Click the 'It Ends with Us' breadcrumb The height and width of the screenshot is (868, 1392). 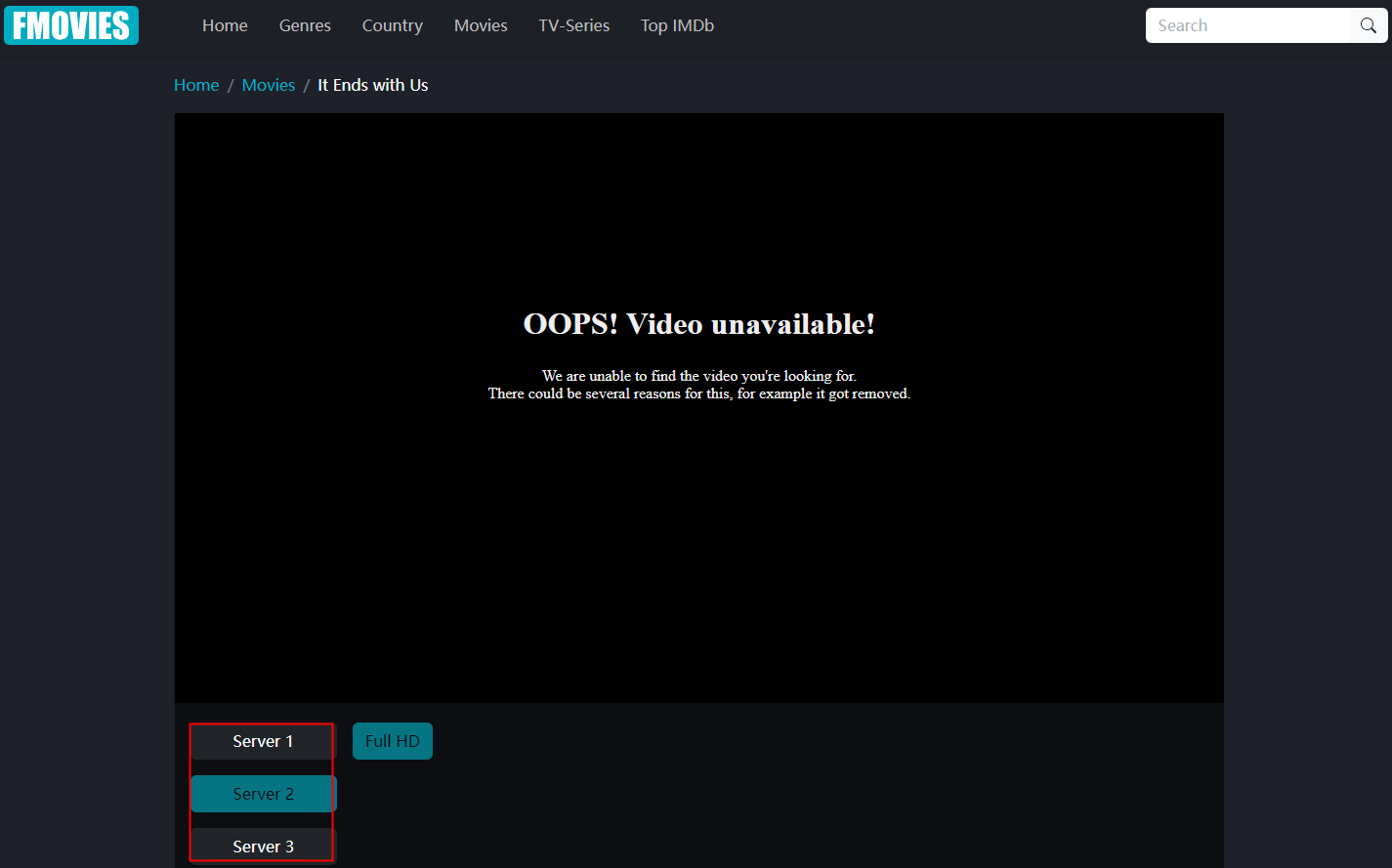[x=372, y=85]
